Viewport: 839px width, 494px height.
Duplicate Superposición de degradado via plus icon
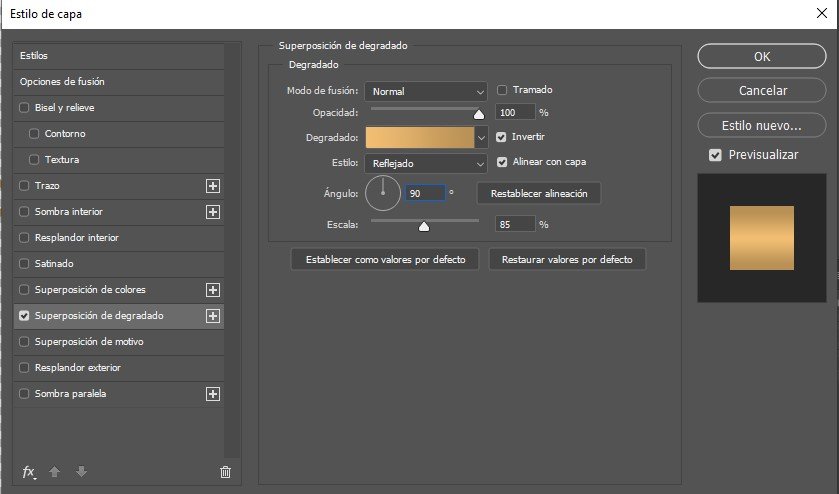pyautogui.click(x=212, y=316)
